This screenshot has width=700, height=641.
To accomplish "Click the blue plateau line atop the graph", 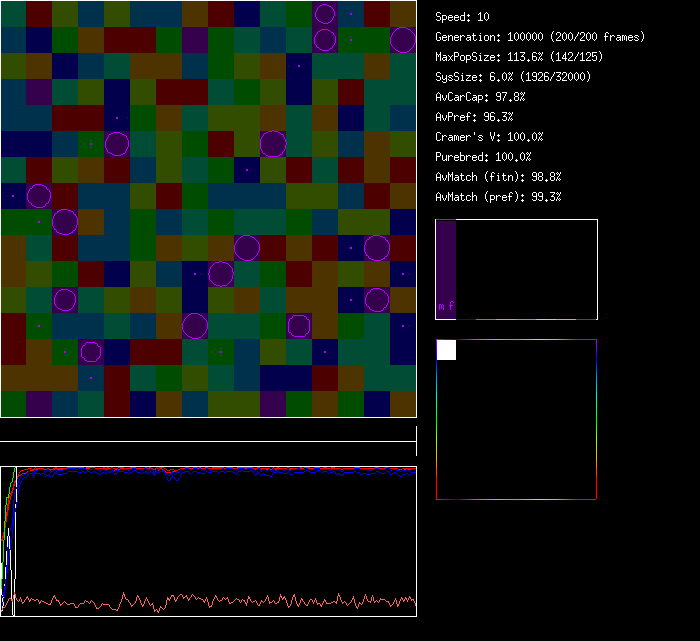I will click(250, 472).
